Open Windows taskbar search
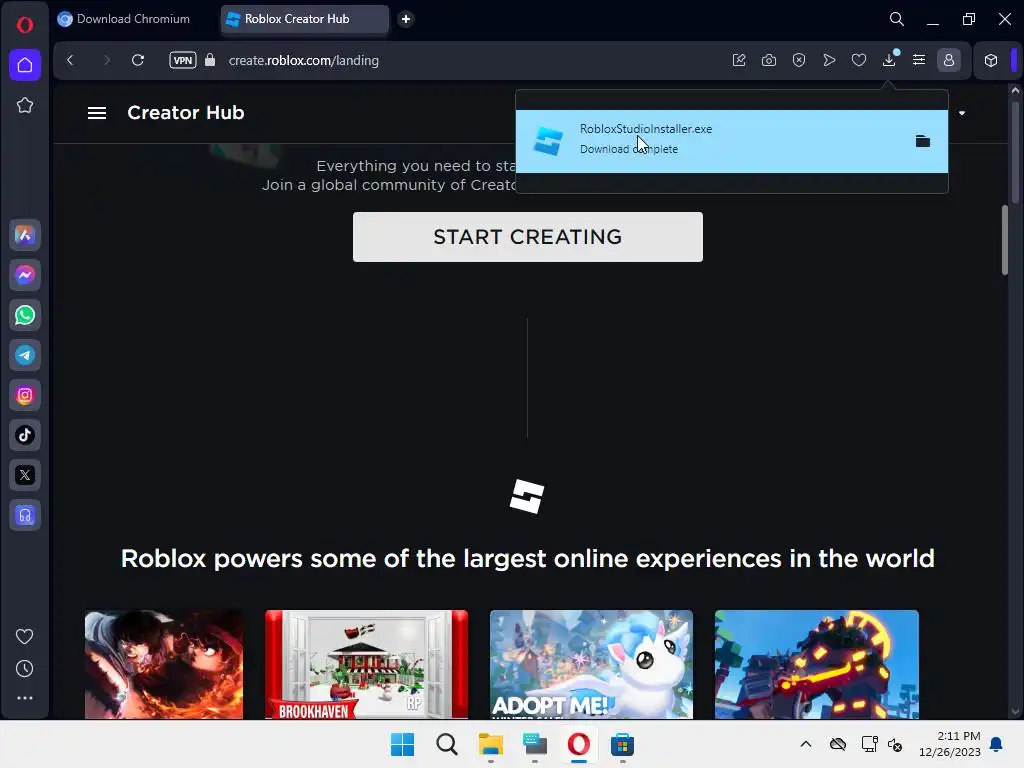Screen dimensions: 1024x768 click(447, 744)
